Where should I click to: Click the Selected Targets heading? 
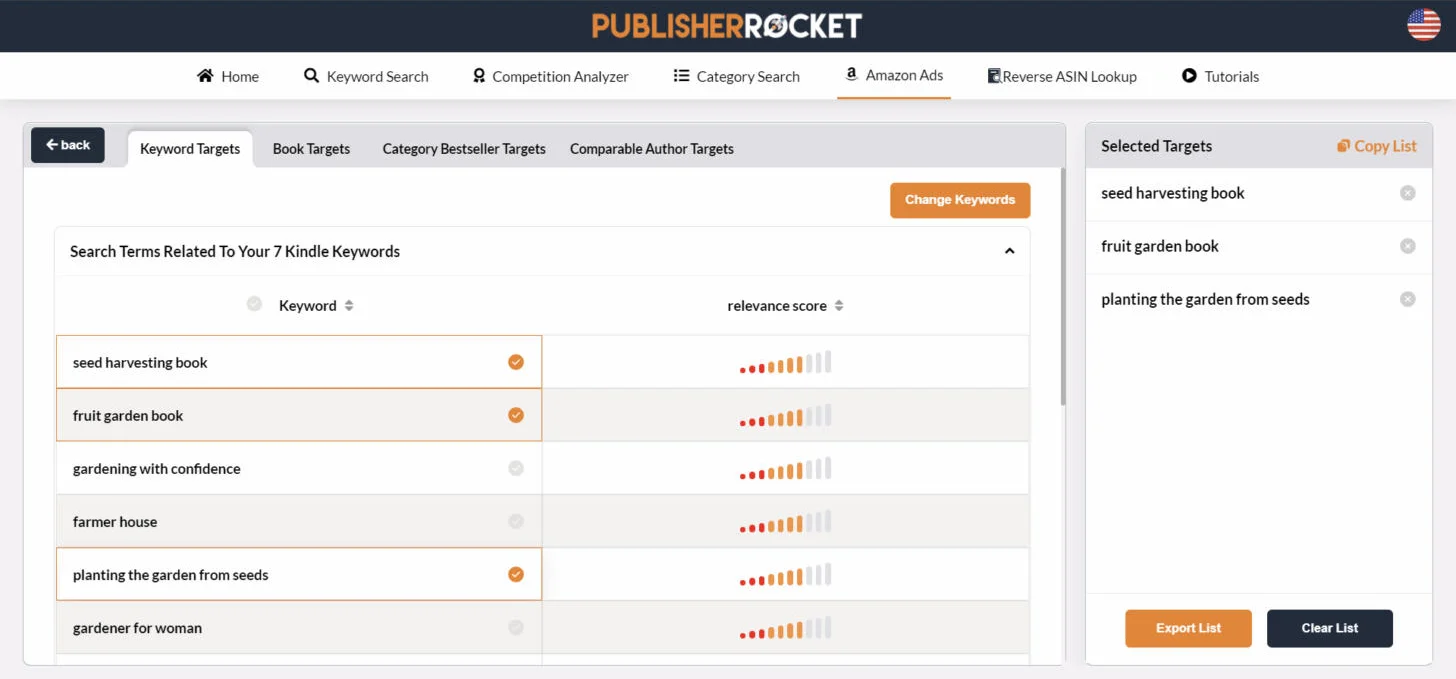(x=1156, y=146)
